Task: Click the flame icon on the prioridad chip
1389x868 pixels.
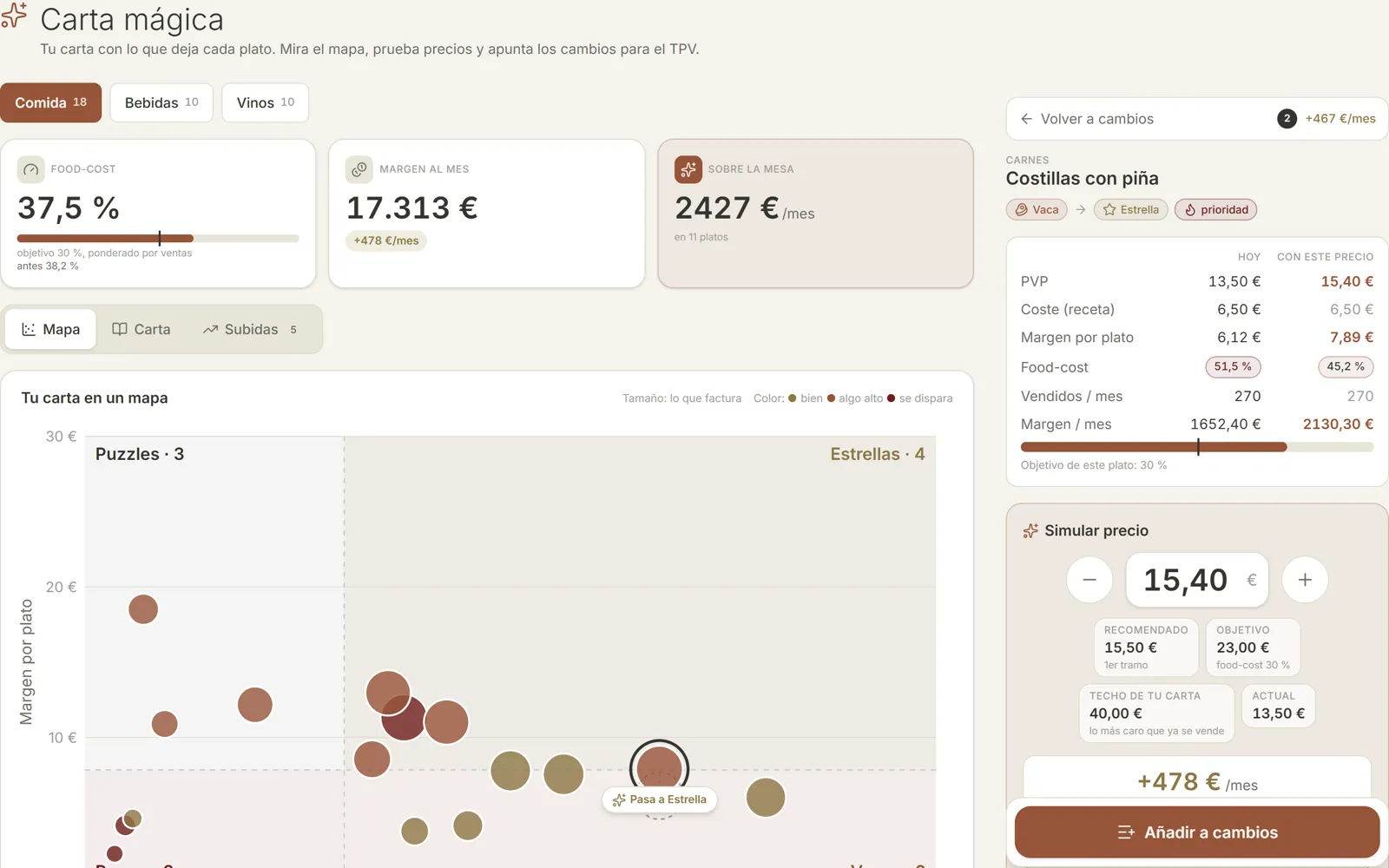Action: (x=1190, y=210)
